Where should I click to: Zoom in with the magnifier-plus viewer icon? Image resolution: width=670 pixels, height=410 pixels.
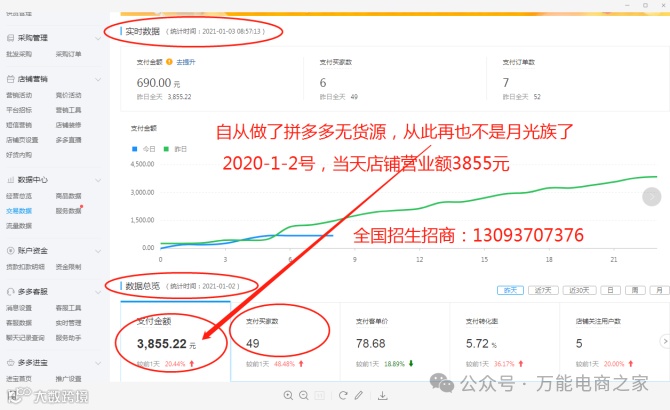(x=288, y=395)
